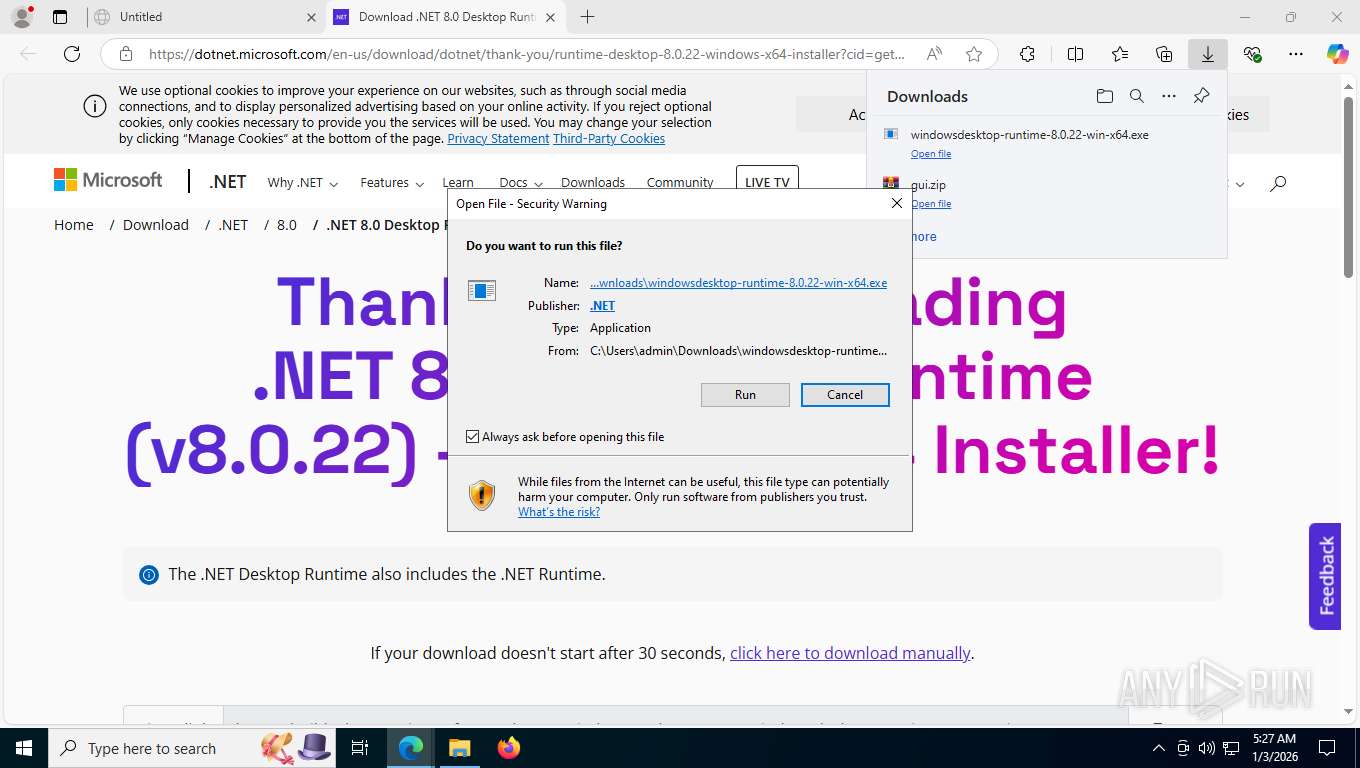Toggle split screen icon

[x=1075, y=54]
